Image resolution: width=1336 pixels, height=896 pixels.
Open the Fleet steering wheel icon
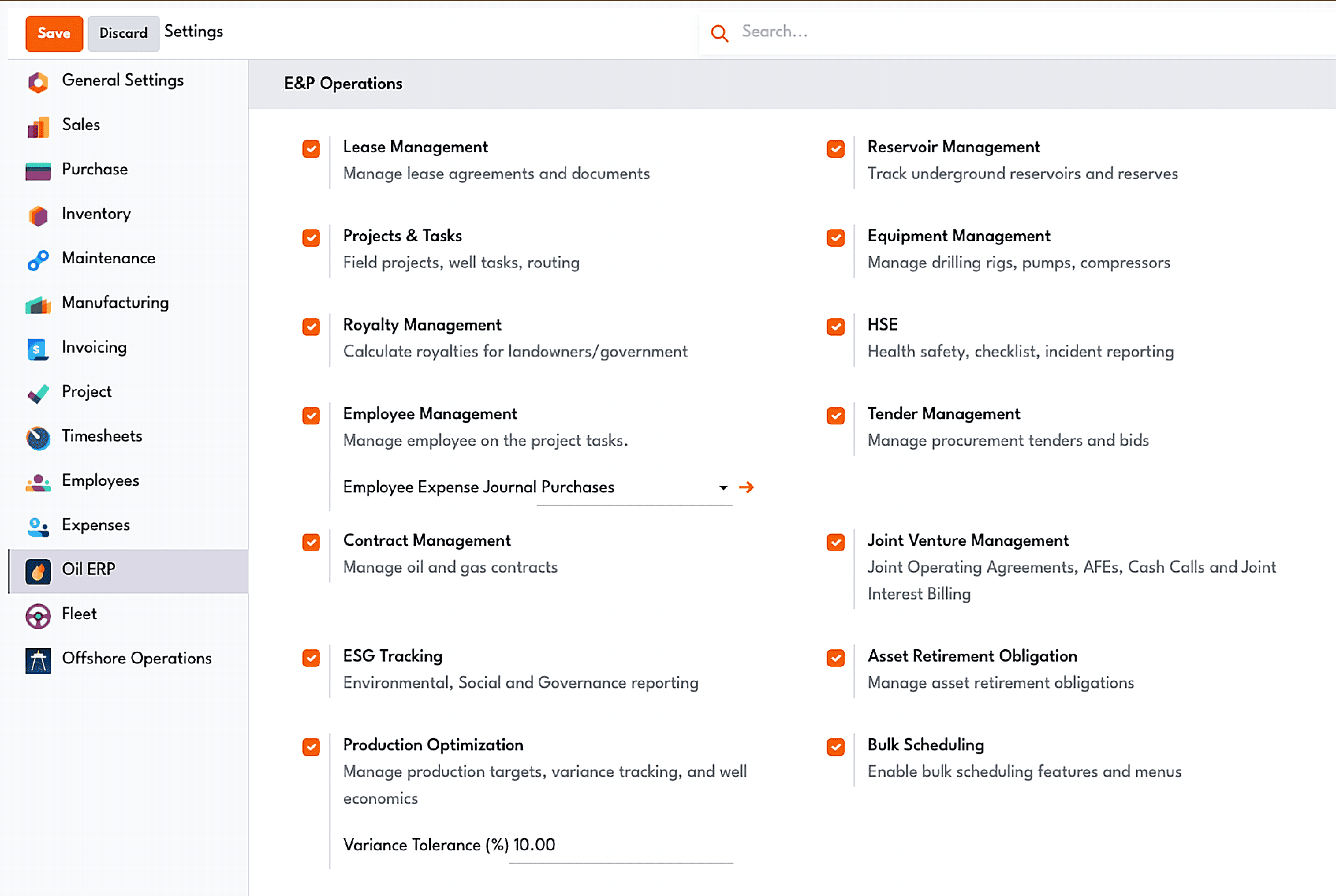point(38,615)
